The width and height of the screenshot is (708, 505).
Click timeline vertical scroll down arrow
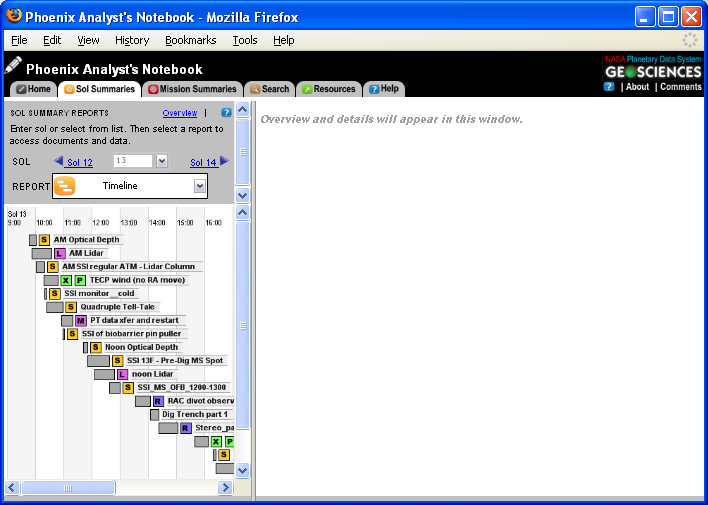[x=242, y=471]
